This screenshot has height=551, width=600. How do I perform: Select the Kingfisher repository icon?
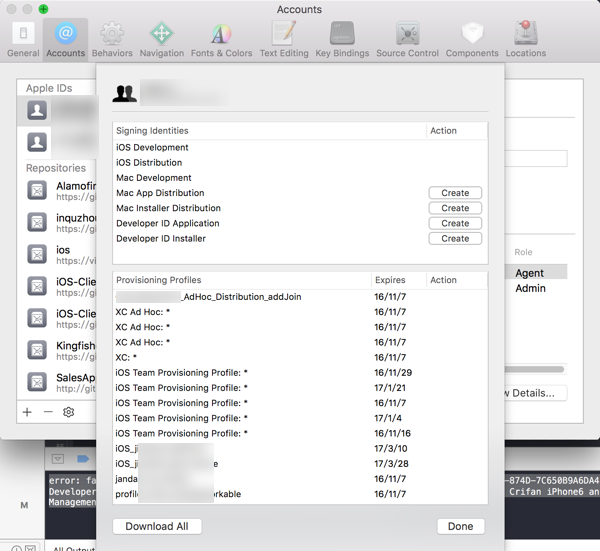37,350
